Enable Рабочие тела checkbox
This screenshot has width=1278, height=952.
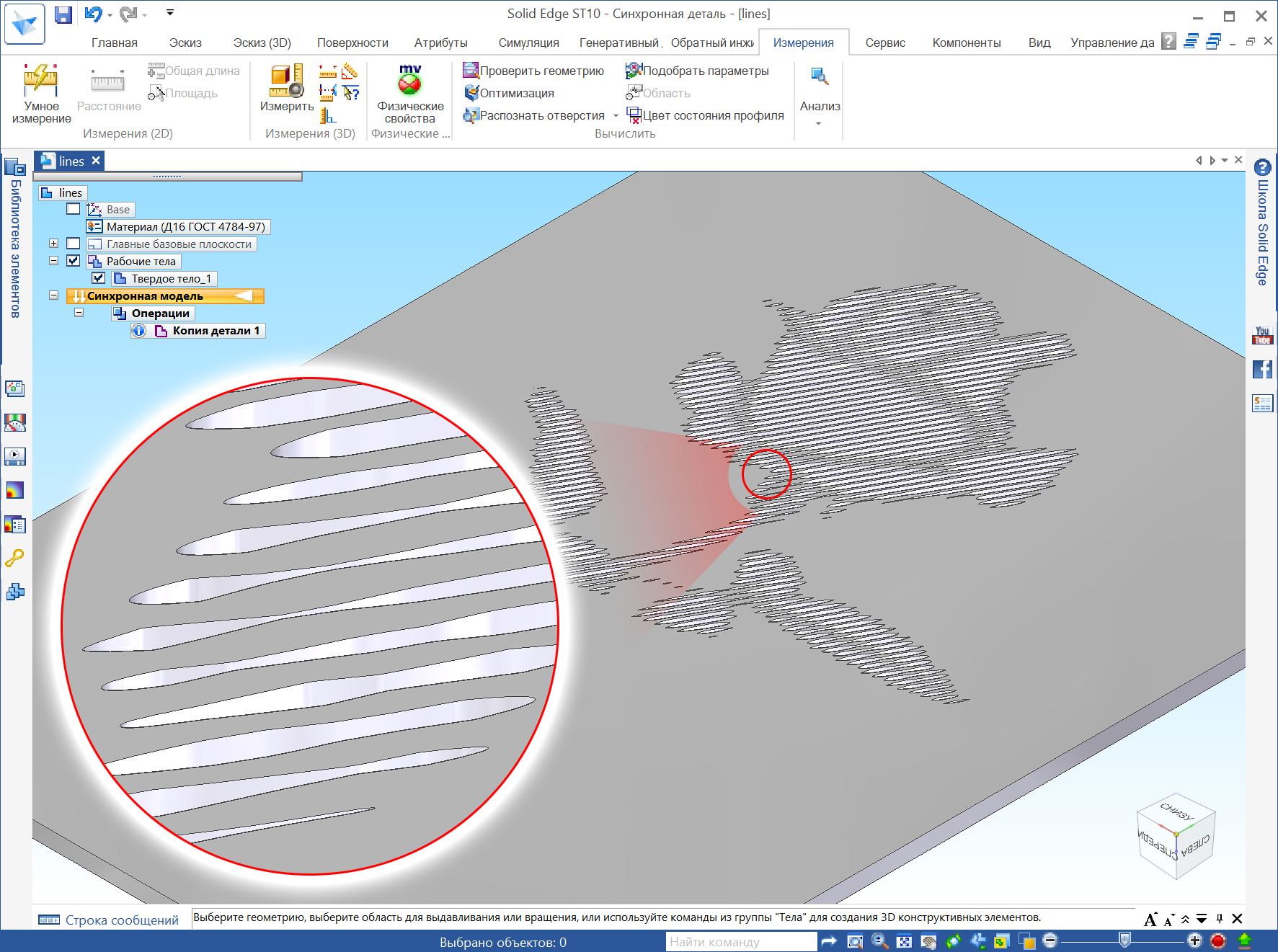(x=73, y=261)
